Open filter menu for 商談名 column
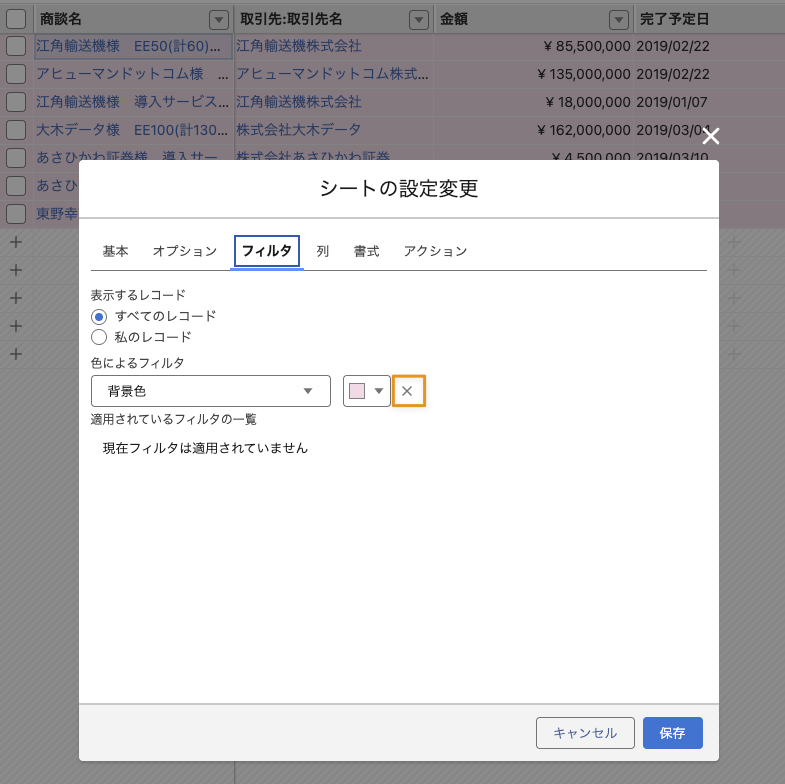Image resolution: width=785 pixels, height=784 pixels. pyautogui.click(x=218, y=19)
